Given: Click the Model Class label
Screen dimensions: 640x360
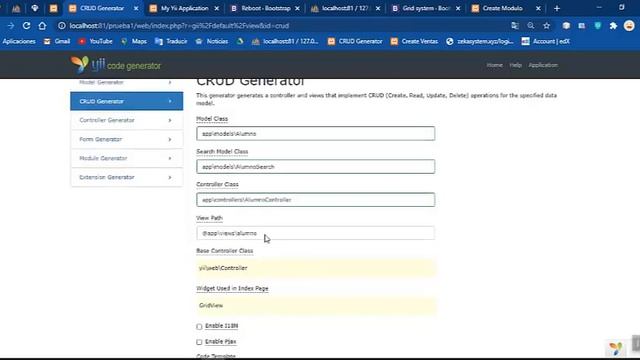Looking at the screenshot, I should click(x=212, y=119).
